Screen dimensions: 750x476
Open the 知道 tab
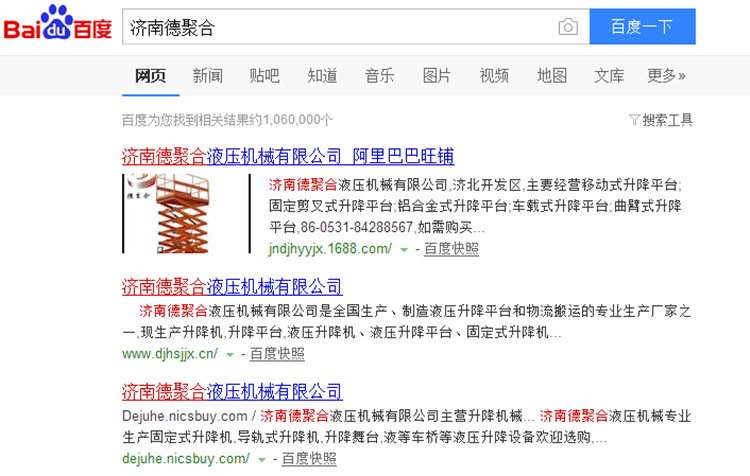[x=322, y=76]
